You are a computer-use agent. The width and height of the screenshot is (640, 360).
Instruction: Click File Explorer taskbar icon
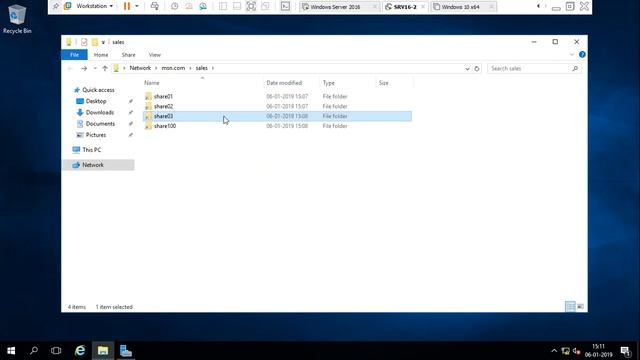pyautogui.click(x=103, y=351)
